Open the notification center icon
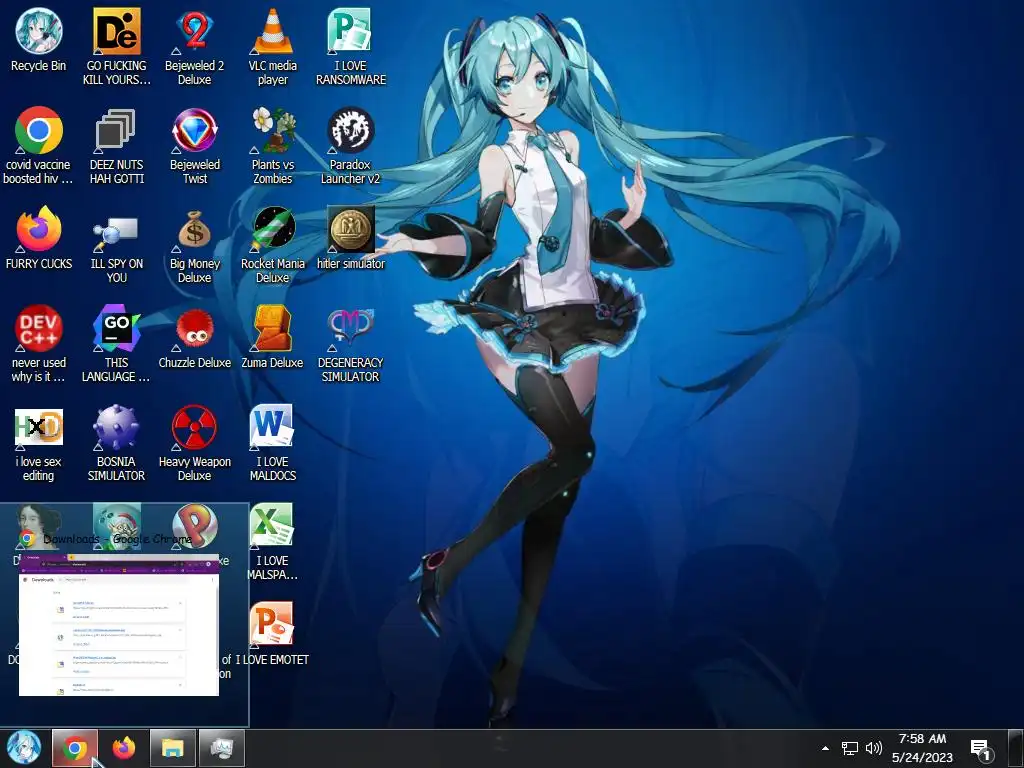The height and width of the screenshot is (768, 1024). point(980,750)
